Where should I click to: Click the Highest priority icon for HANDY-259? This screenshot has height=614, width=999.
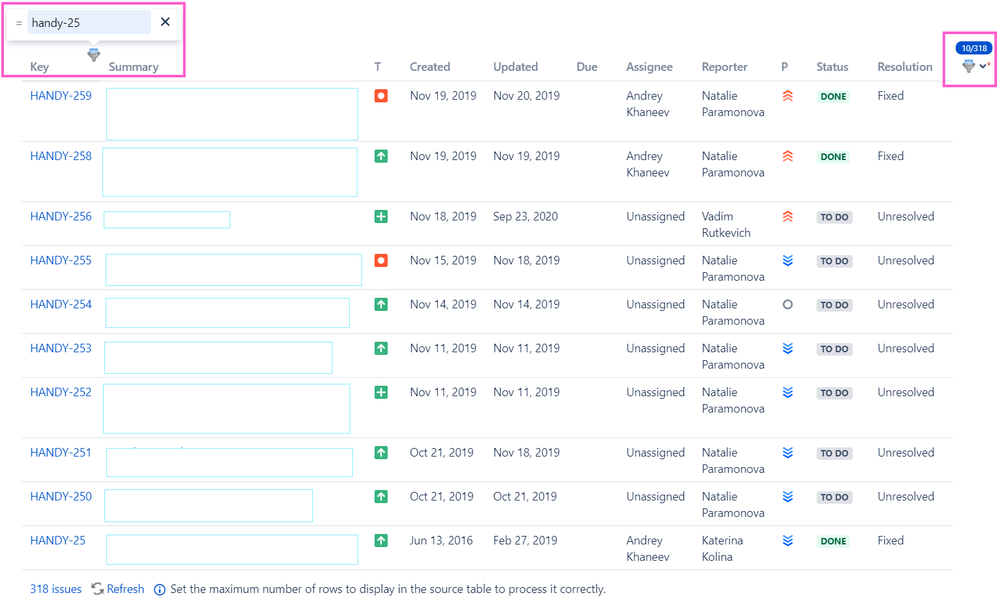pyautogui.click(x=787, y=95)
